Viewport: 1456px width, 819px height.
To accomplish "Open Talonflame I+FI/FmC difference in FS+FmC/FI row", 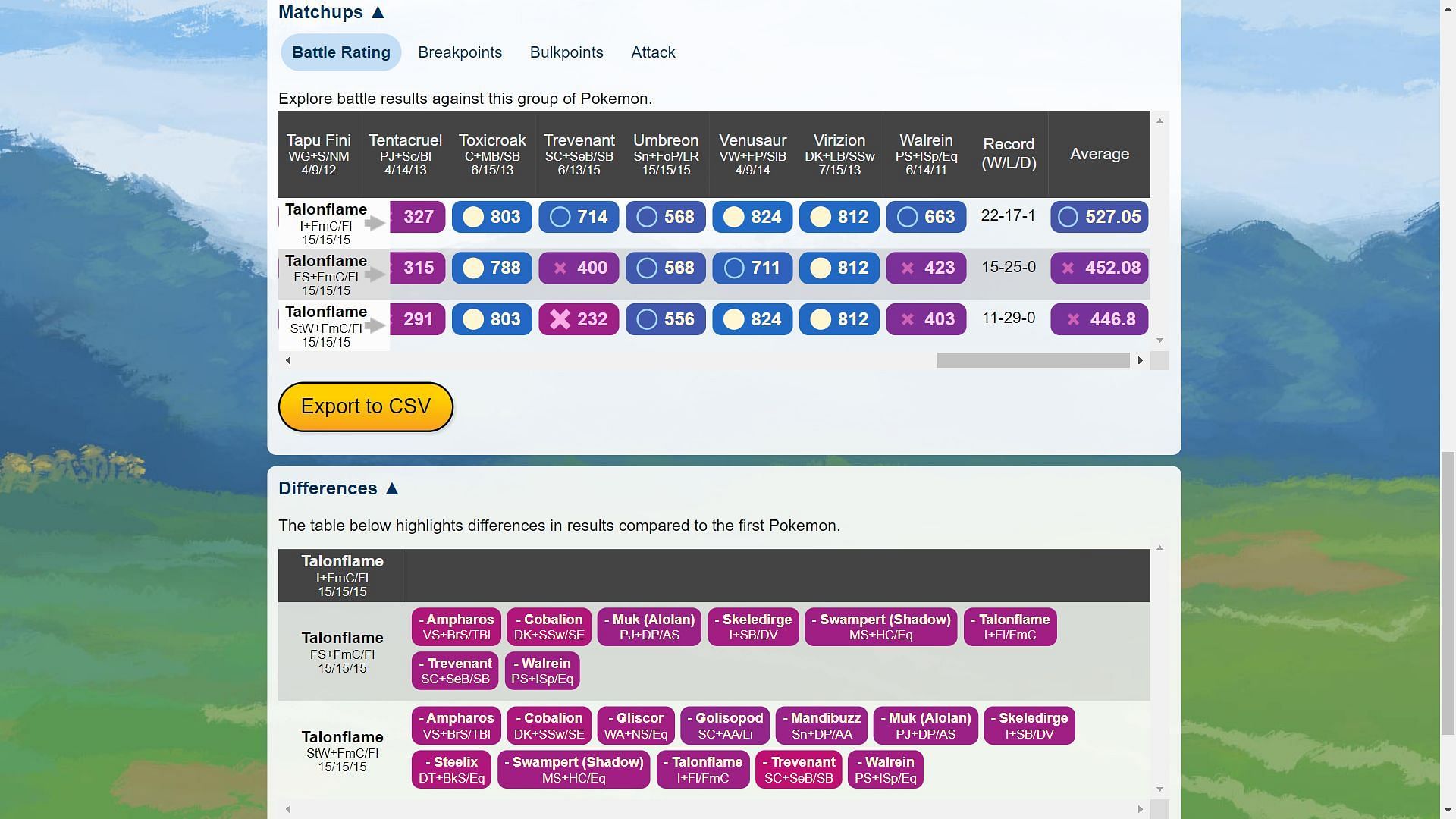I will [x=1010, y=627].
